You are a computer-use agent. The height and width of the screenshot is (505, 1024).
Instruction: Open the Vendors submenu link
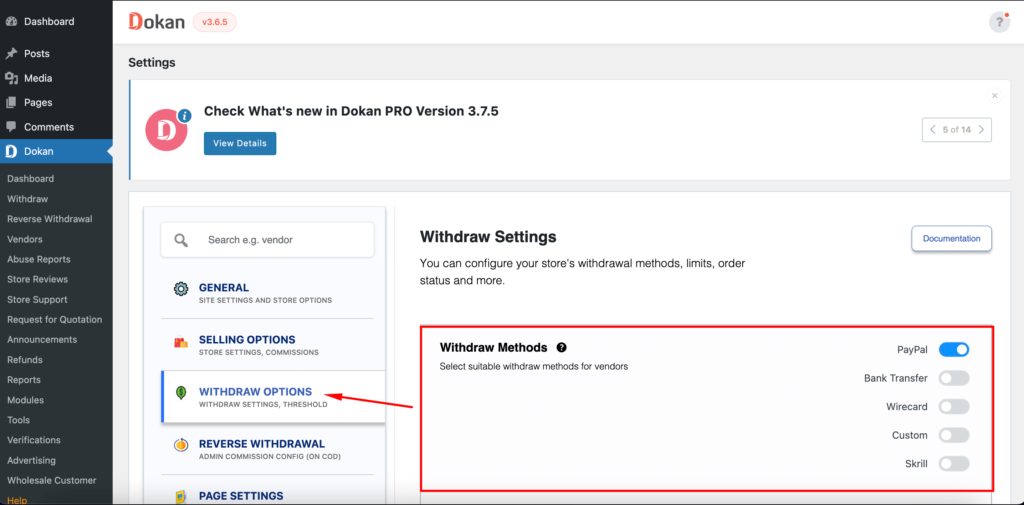tap(25, 239)
